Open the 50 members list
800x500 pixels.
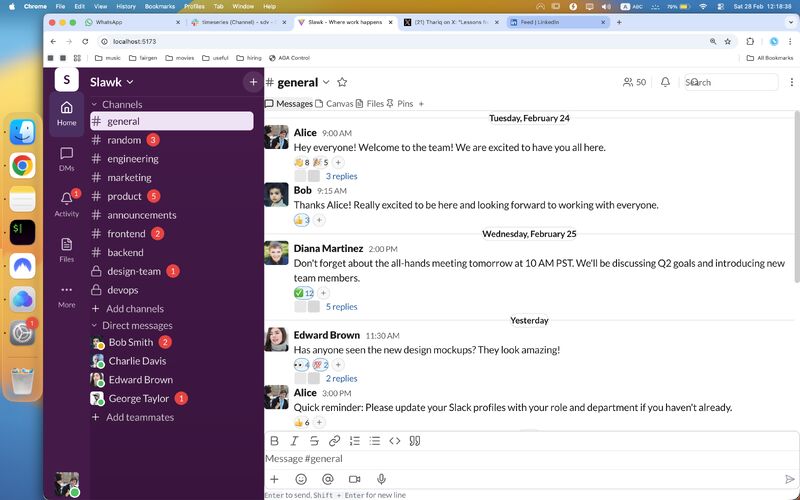[x=634, y=82]
